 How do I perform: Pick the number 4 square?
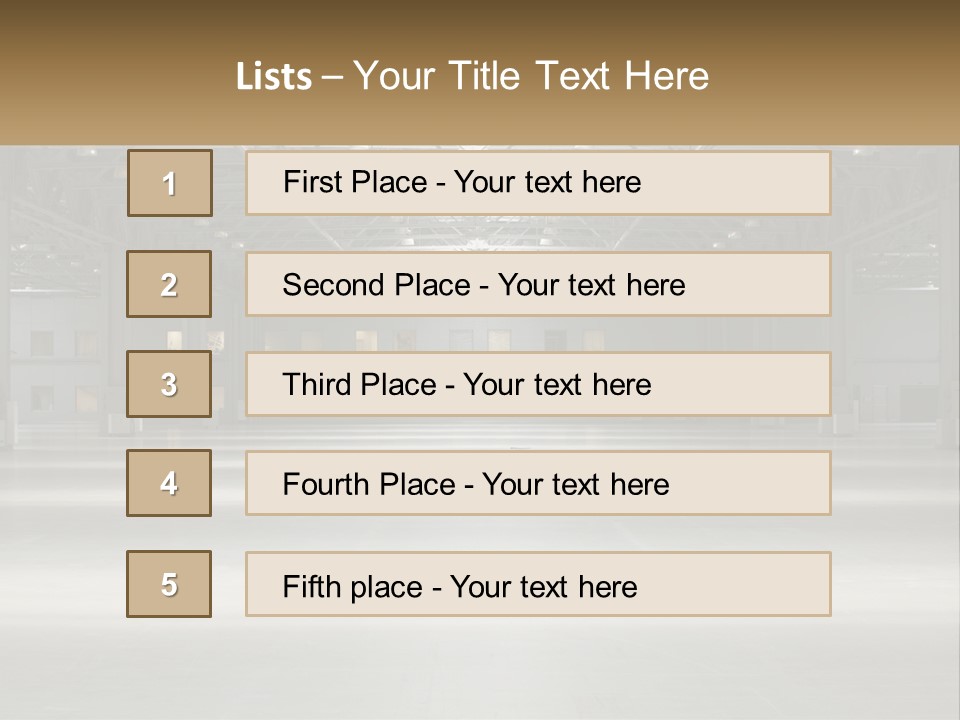[169, 483]
